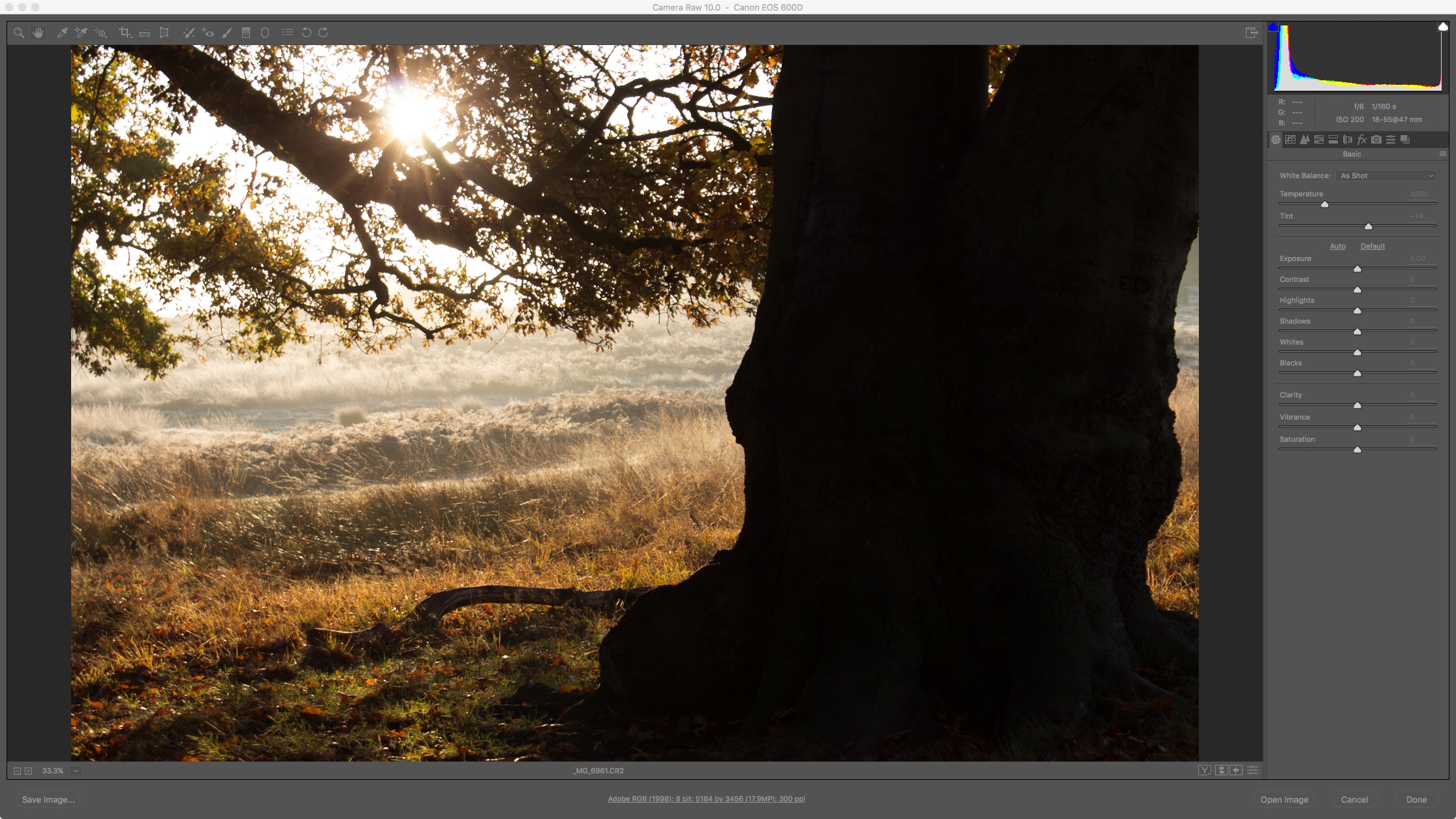Click the Exposure slider handle
This screenshot has width=1456, height=819.
pyautogui.click(x=1357, y=269)
